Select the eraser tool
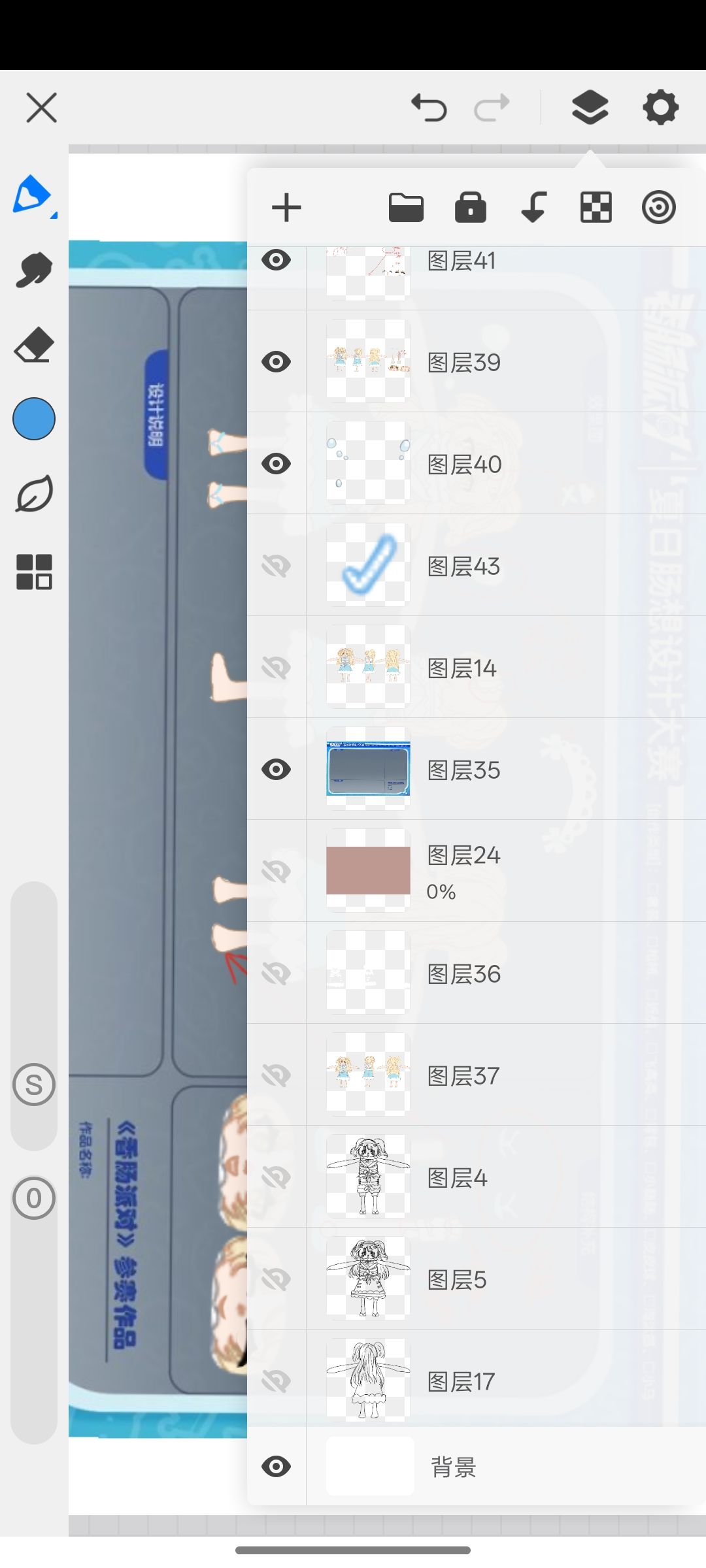706x1568 pixels. (34, 345)
